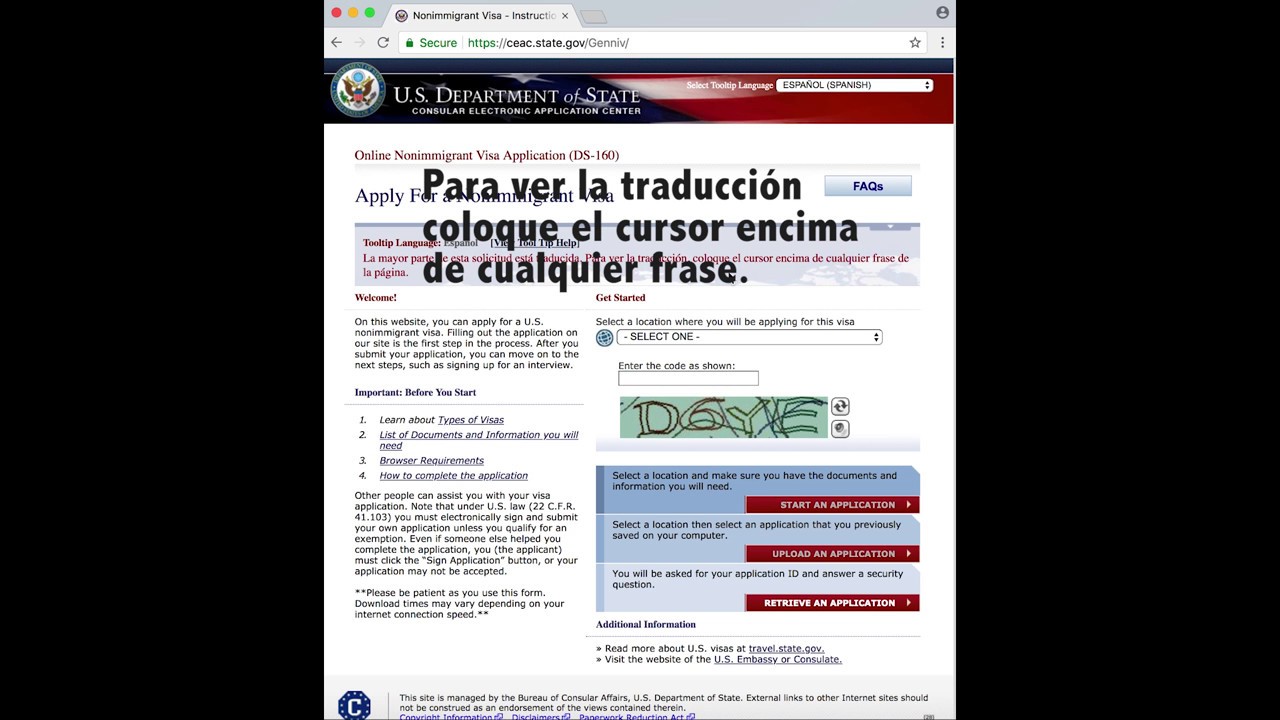The height and width of the screenshot is (720, 1280).
Task: Open How to complete the application link
Action: 453,476
